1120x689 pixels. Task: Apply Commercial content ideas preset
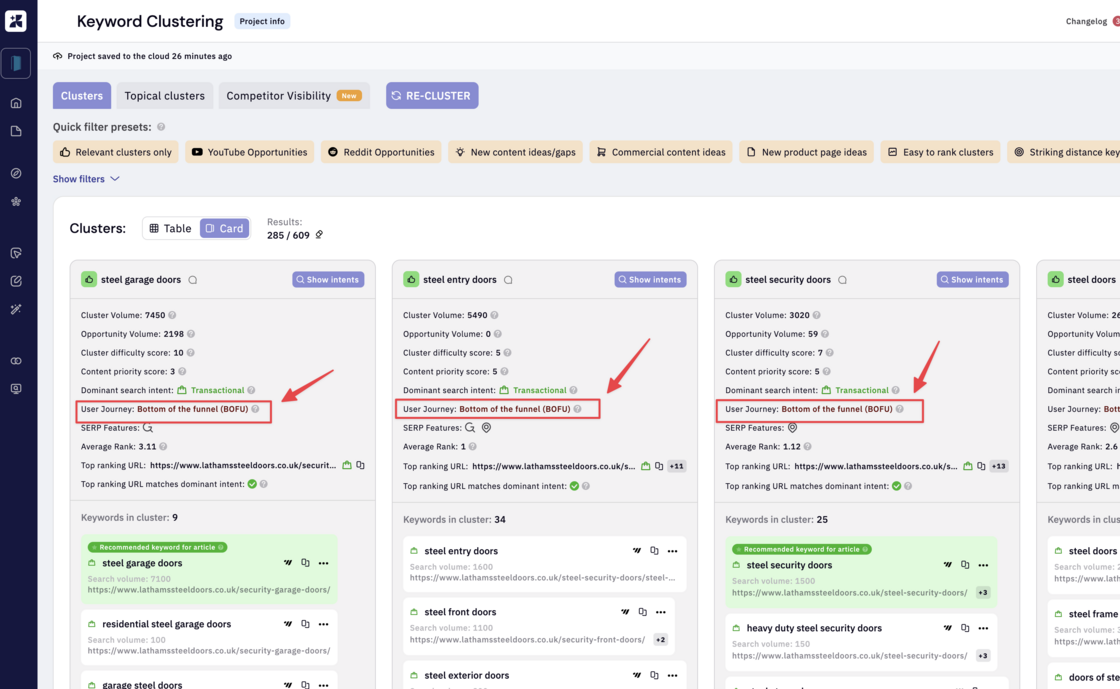(661, 152)
